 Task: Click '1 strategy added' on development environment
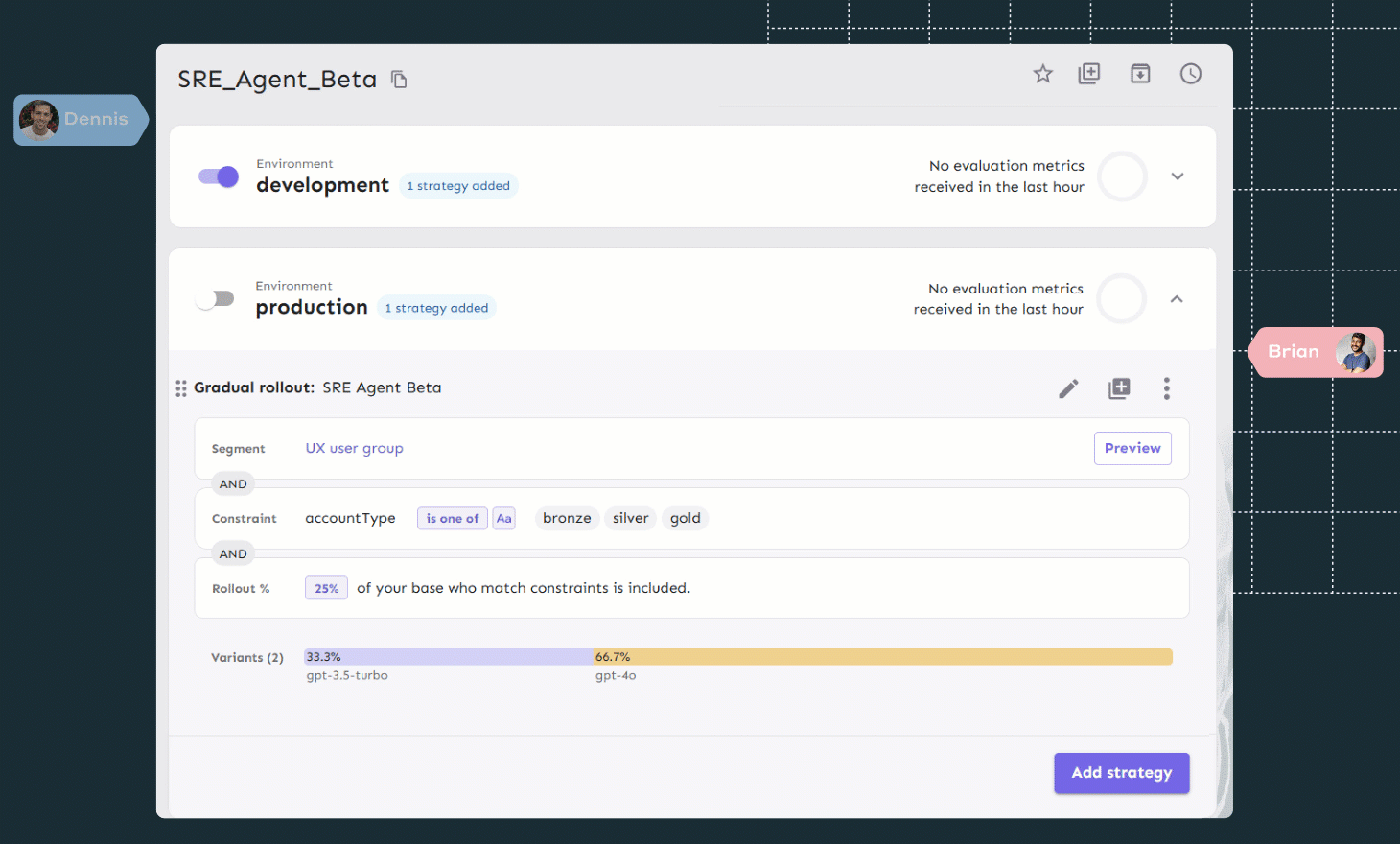coord(458,185)
